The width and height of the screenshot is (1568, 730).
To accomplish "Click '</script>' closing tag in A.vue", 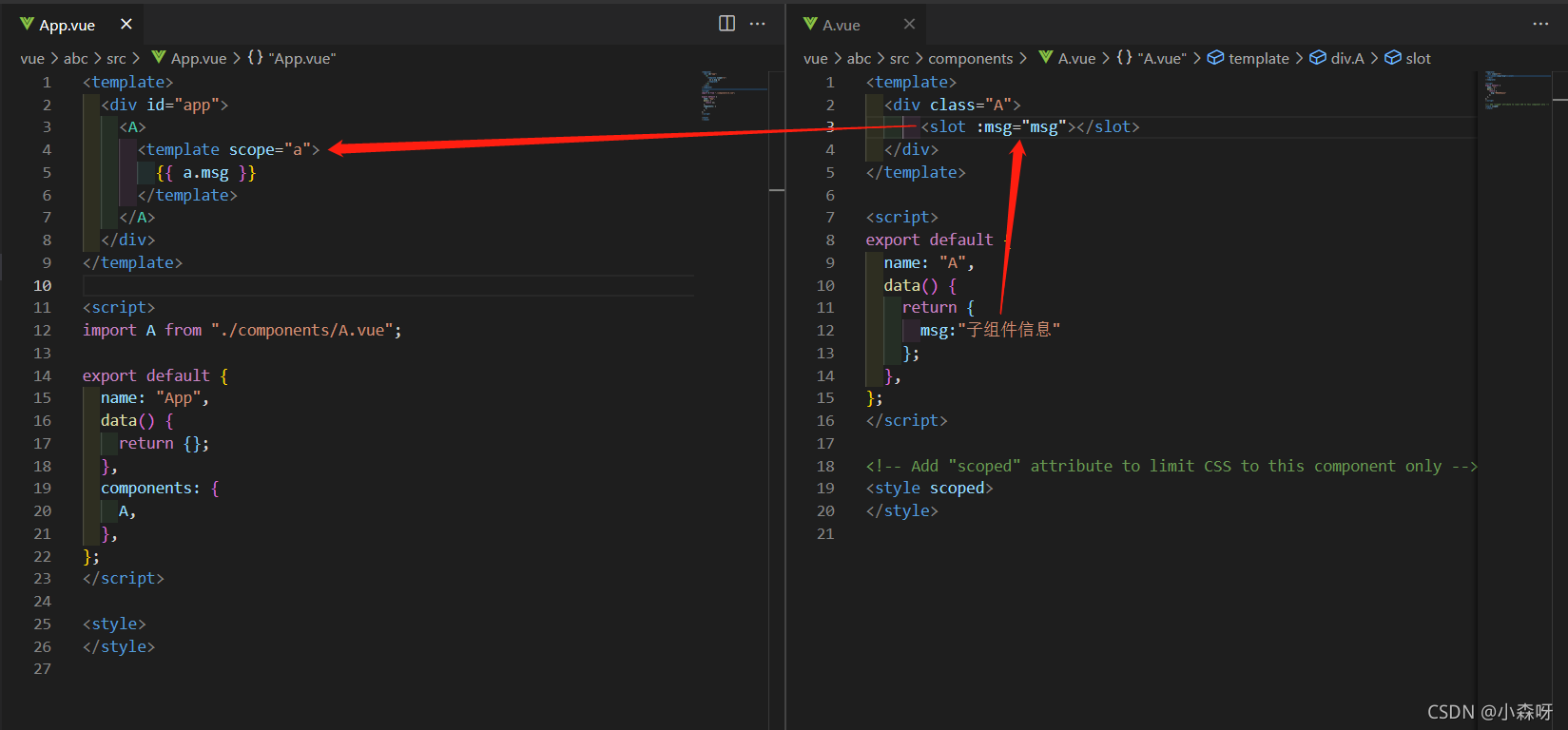I will tap(907, 420).
